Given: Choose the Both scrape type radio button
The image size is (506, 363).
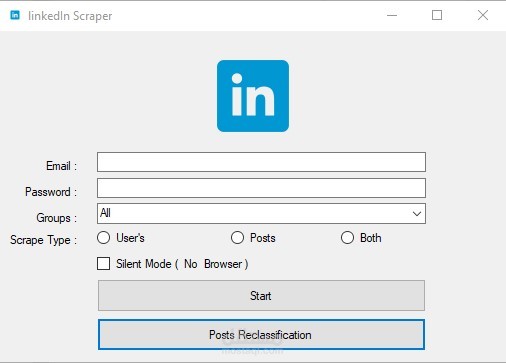Looking at the screenshot, I should tap(347, 238).
